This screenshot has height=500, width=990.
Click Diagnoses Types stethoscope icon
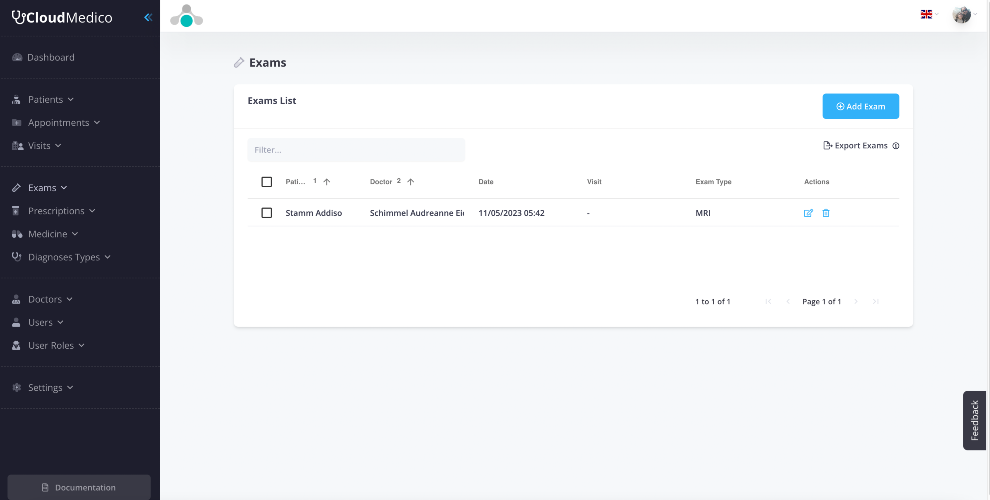pyautogui.click(x=16, y=257)
